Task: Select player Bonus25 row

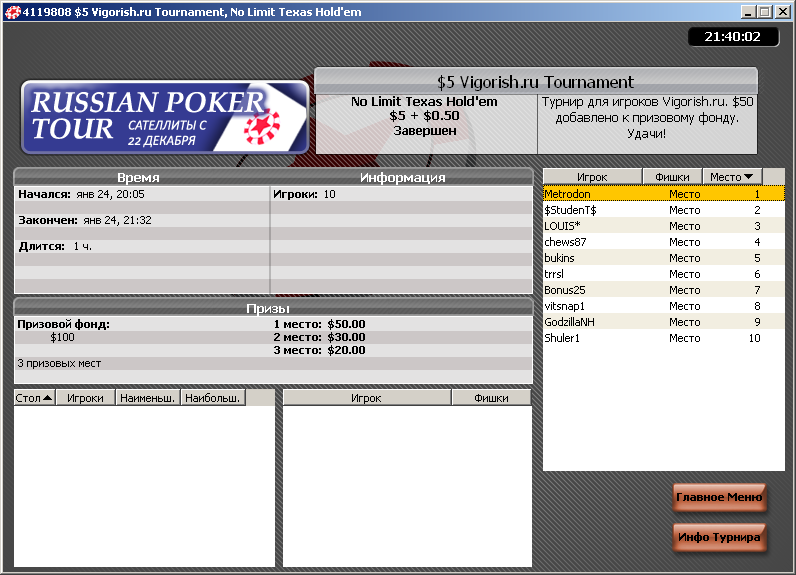Action: 664,290
